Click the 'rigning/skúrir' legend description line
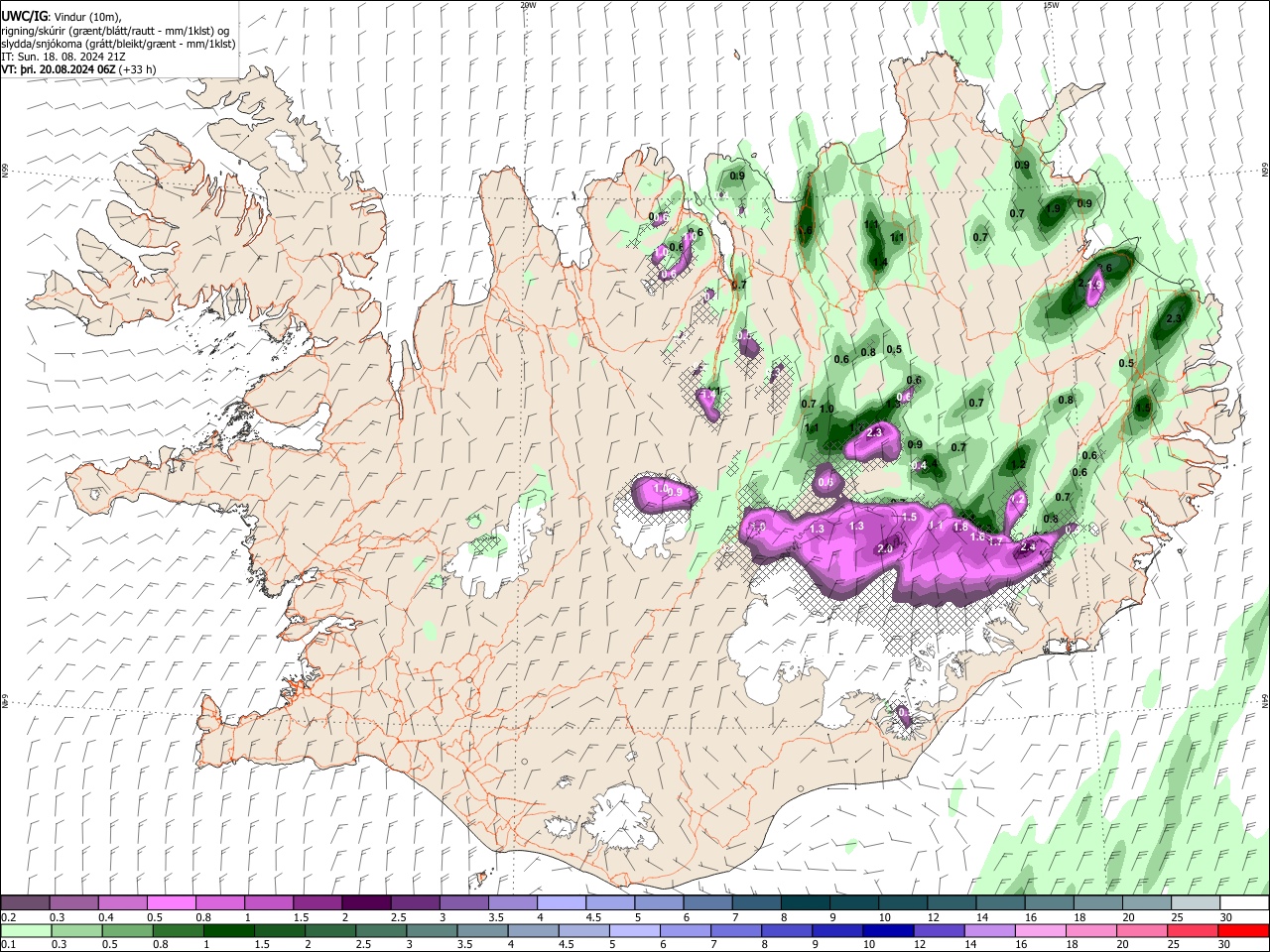The width and height of the screenshot is (1270, 952). [115, 31]
